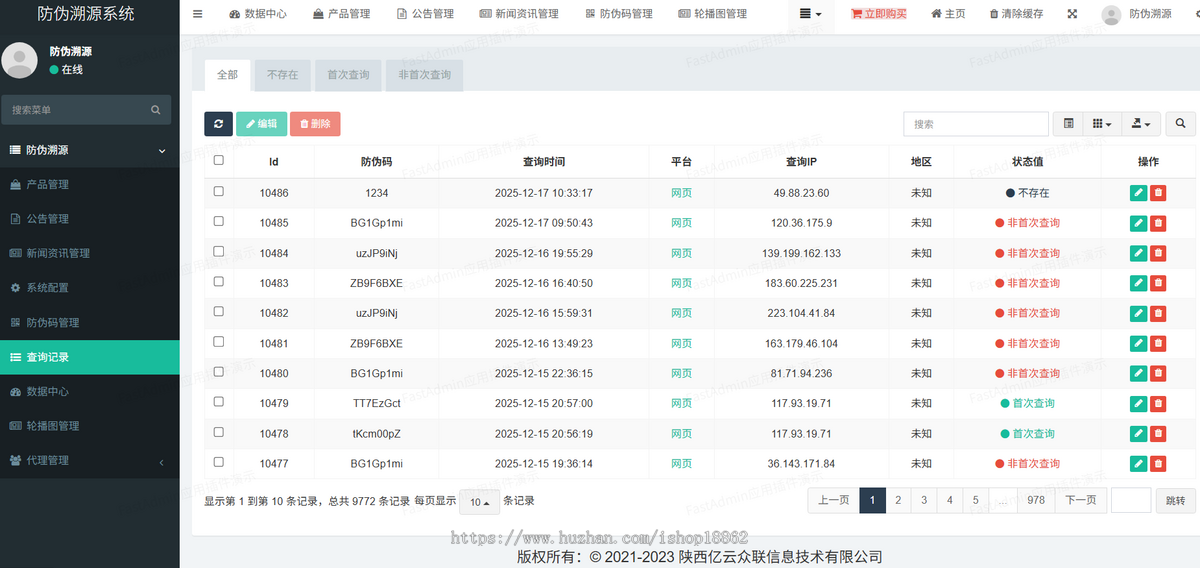Check the checkbox for row 10481
This screenshot has height=568, width=1200.
click(x=219, y=341)
